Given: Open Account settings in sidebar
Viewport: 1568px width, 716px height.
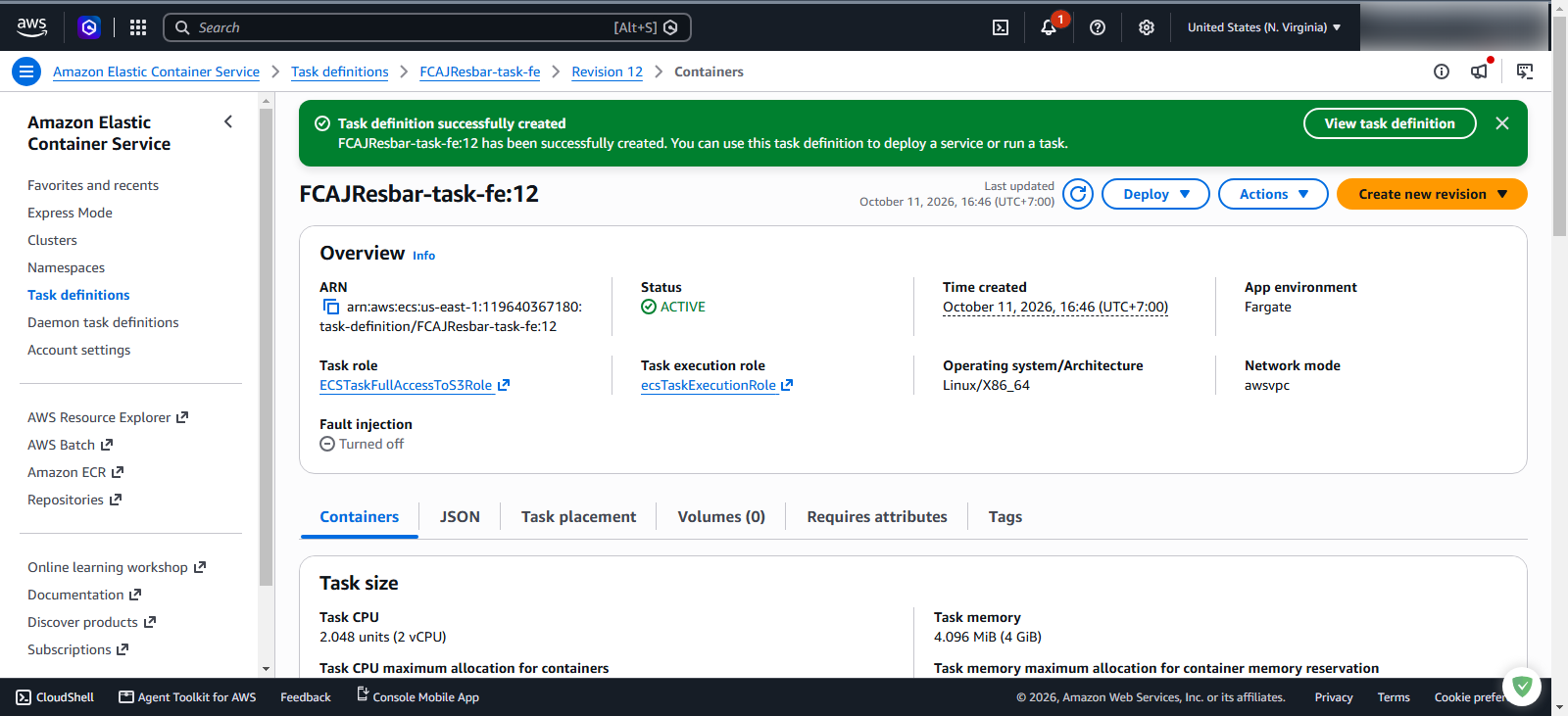Looking at the screenshot, I should coord(78,350).
